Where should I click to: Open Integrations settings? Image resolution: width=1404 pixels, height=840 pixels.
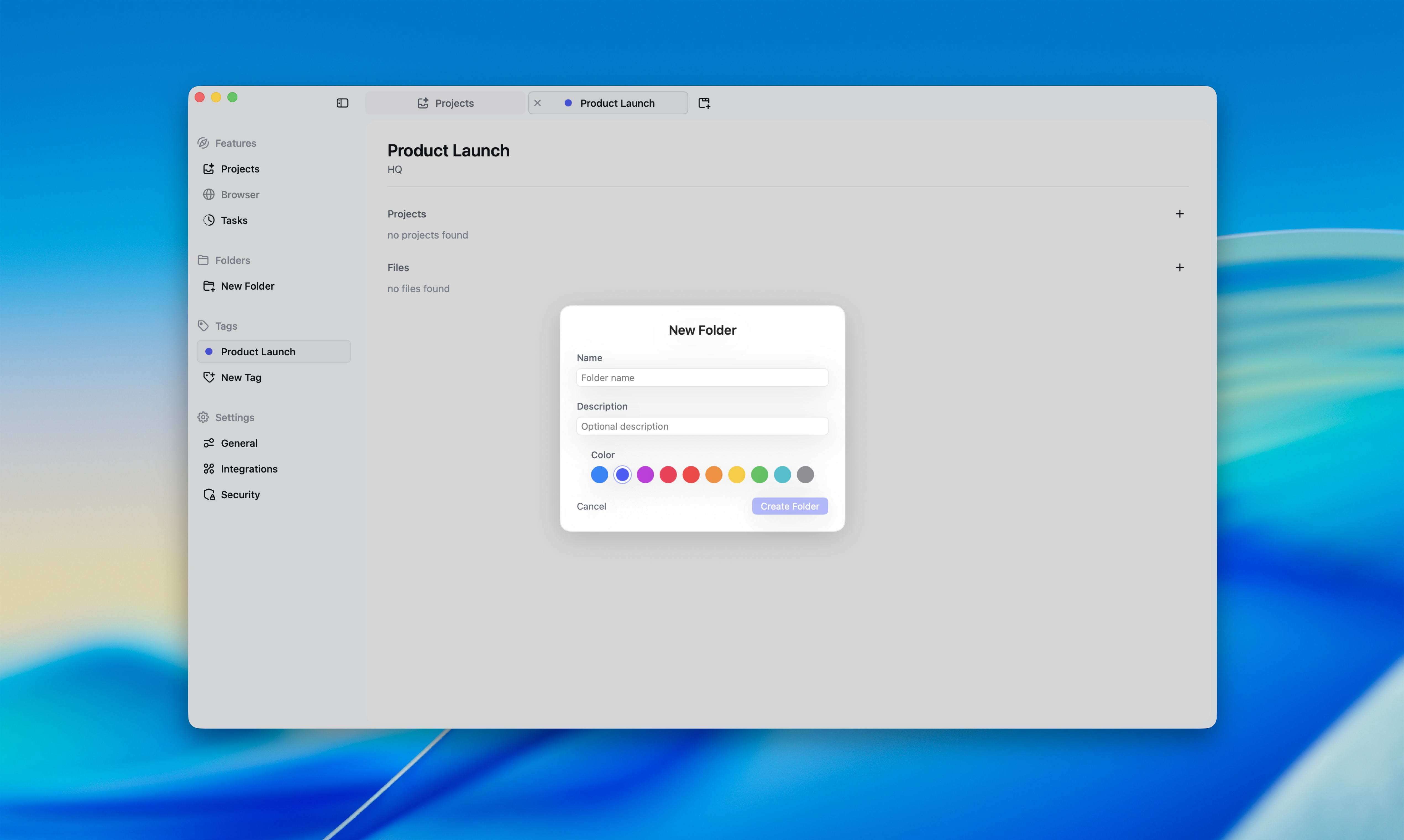coord(274,469)
